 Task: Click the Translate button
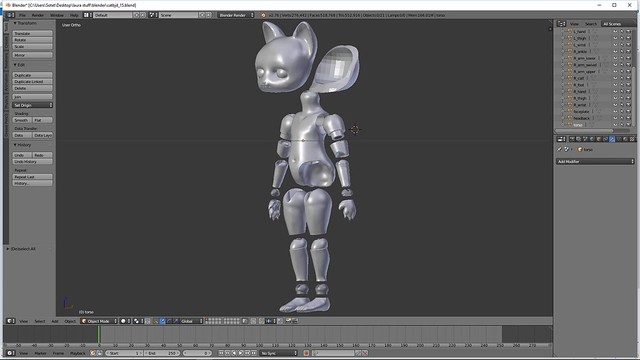pos(32,33)
